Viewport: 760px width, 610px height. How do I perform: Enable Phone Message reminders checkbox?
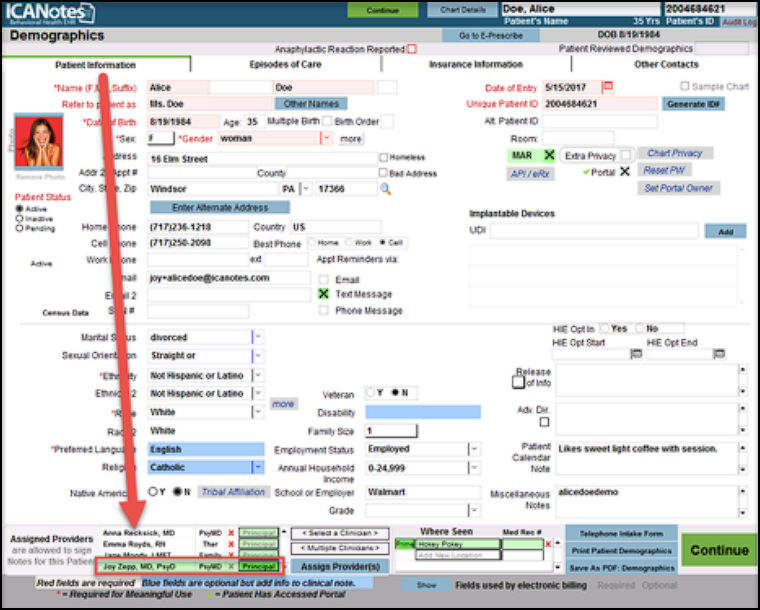pos(323,310)
